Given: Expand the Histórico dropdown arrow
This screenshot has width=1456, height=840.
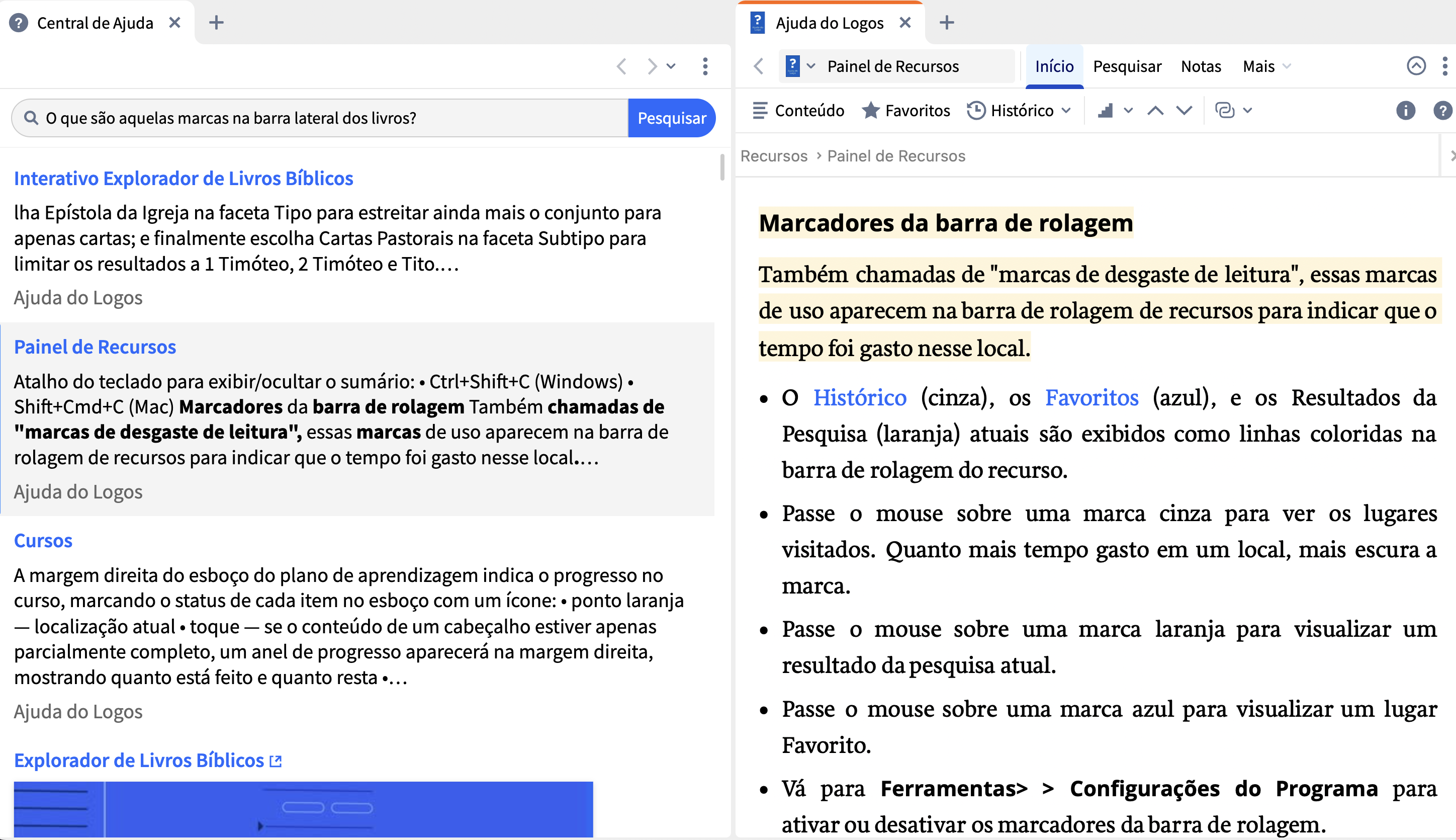Looking at the screenshot, I should click(1066, 110).
